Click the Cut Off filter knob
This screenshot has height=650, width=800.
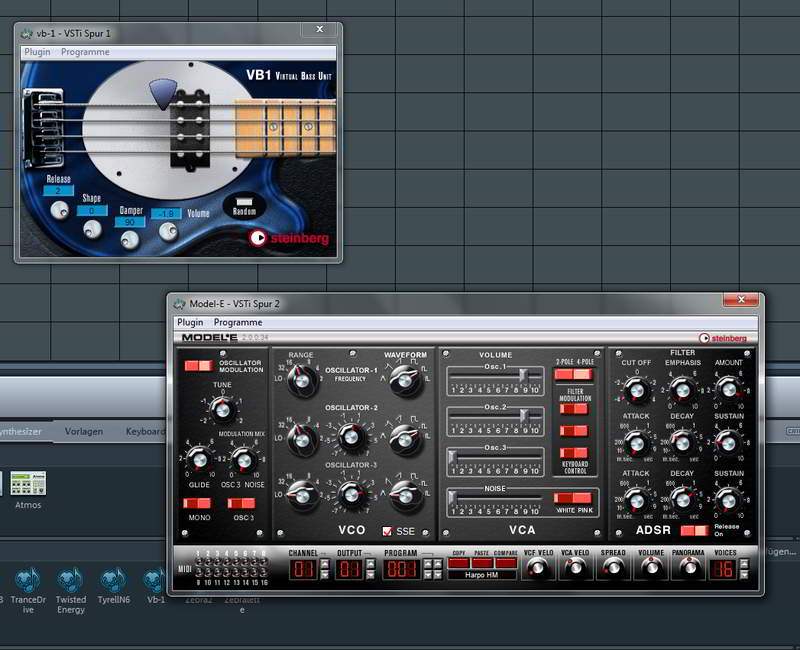click(637, 391)
